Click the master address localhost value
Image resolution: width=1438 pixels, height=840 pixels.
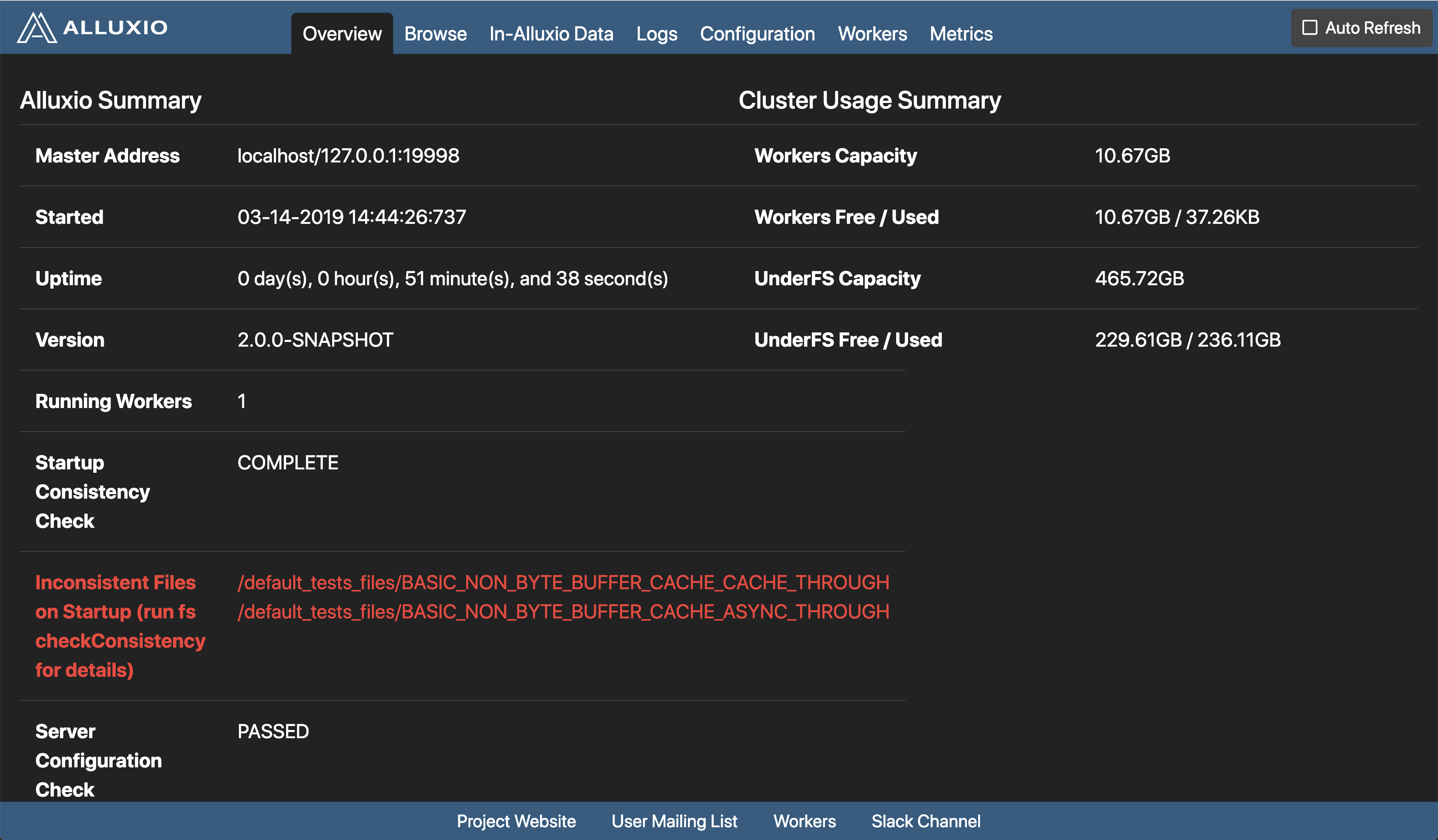[x=348, y=156]
